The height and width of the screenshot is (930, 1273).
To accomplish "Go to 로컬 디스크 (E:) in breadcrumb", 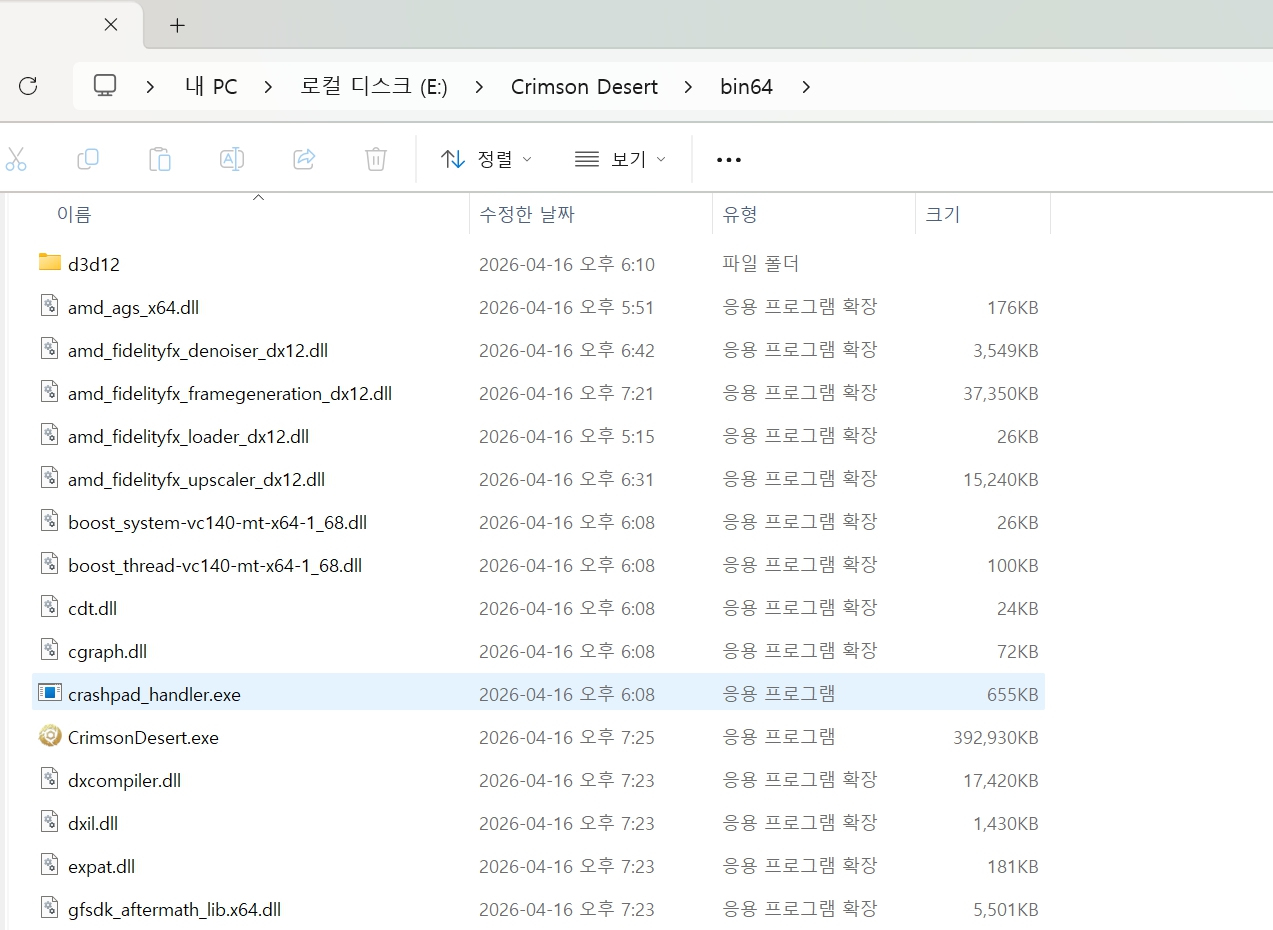I will [x=374, y=87].
